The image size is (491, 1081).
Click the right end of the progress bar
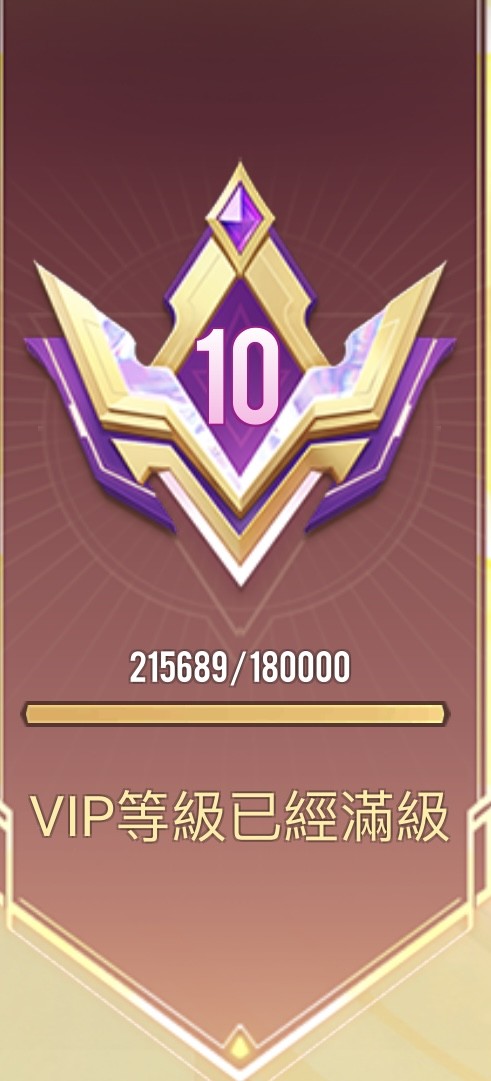pyautogui.click(x=441, y=714)
